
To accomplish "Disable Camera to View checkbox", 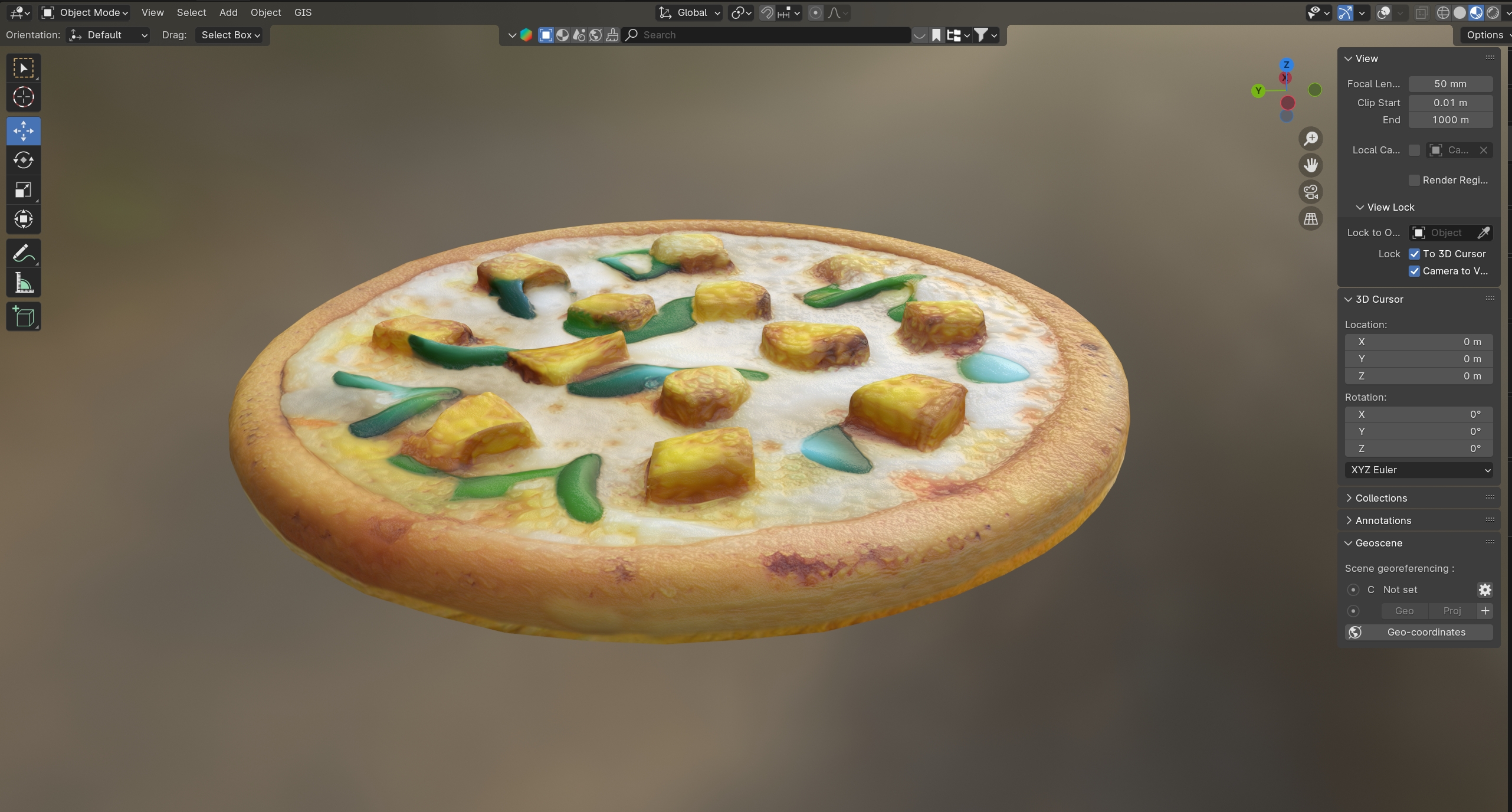I will pyautogui.click(x=1414, y=271).
